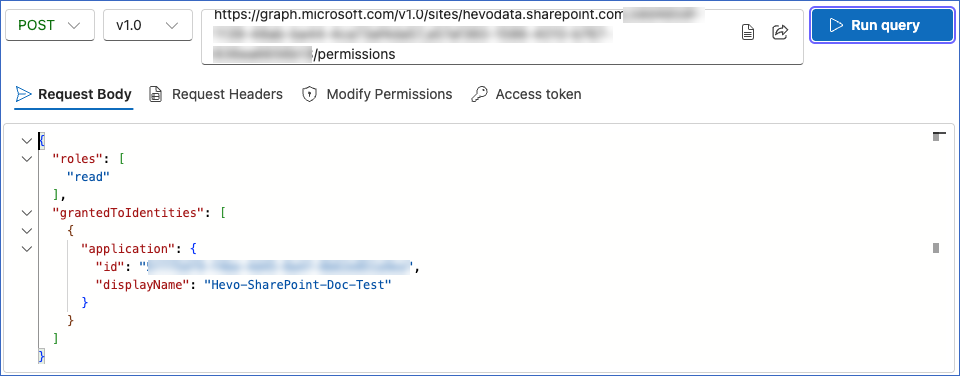960x376 pixels.
Task: Click the "roles" key in JSON
Action: (x=77, y=159)
